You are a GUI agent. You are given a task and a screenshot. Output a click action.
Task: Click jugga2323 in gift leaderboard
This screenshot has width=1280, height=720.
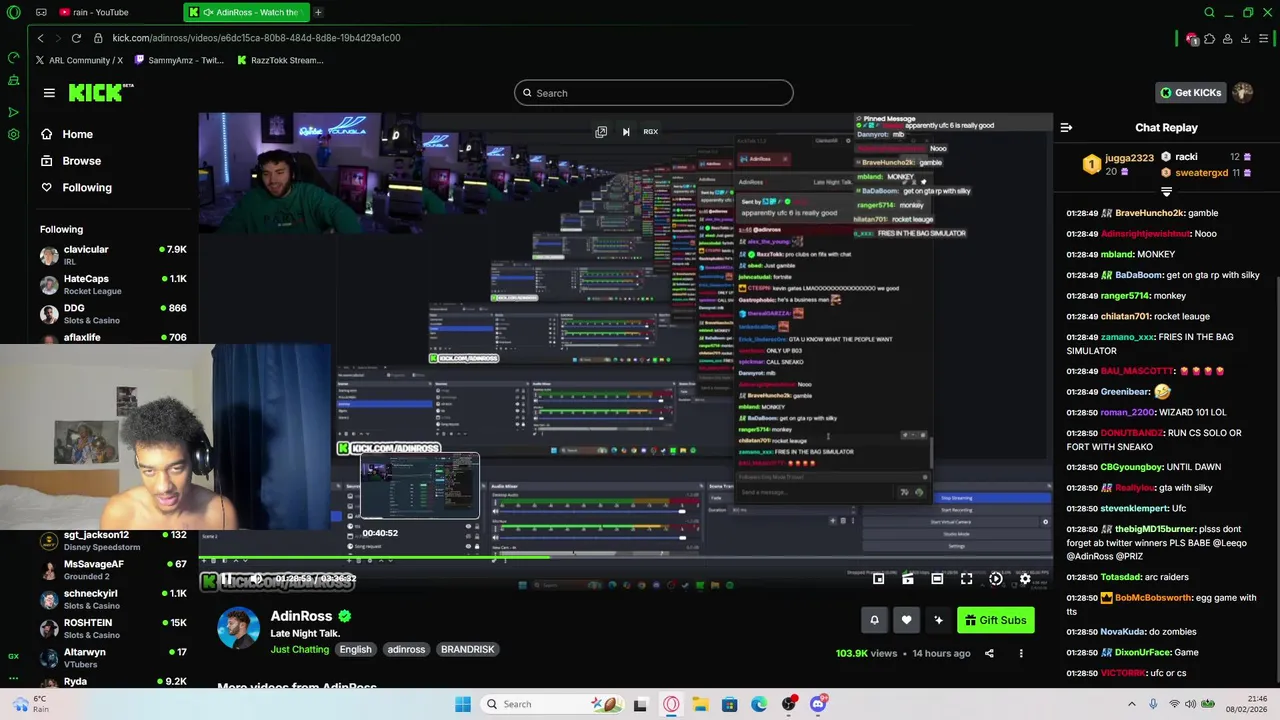click(1129, 158)
